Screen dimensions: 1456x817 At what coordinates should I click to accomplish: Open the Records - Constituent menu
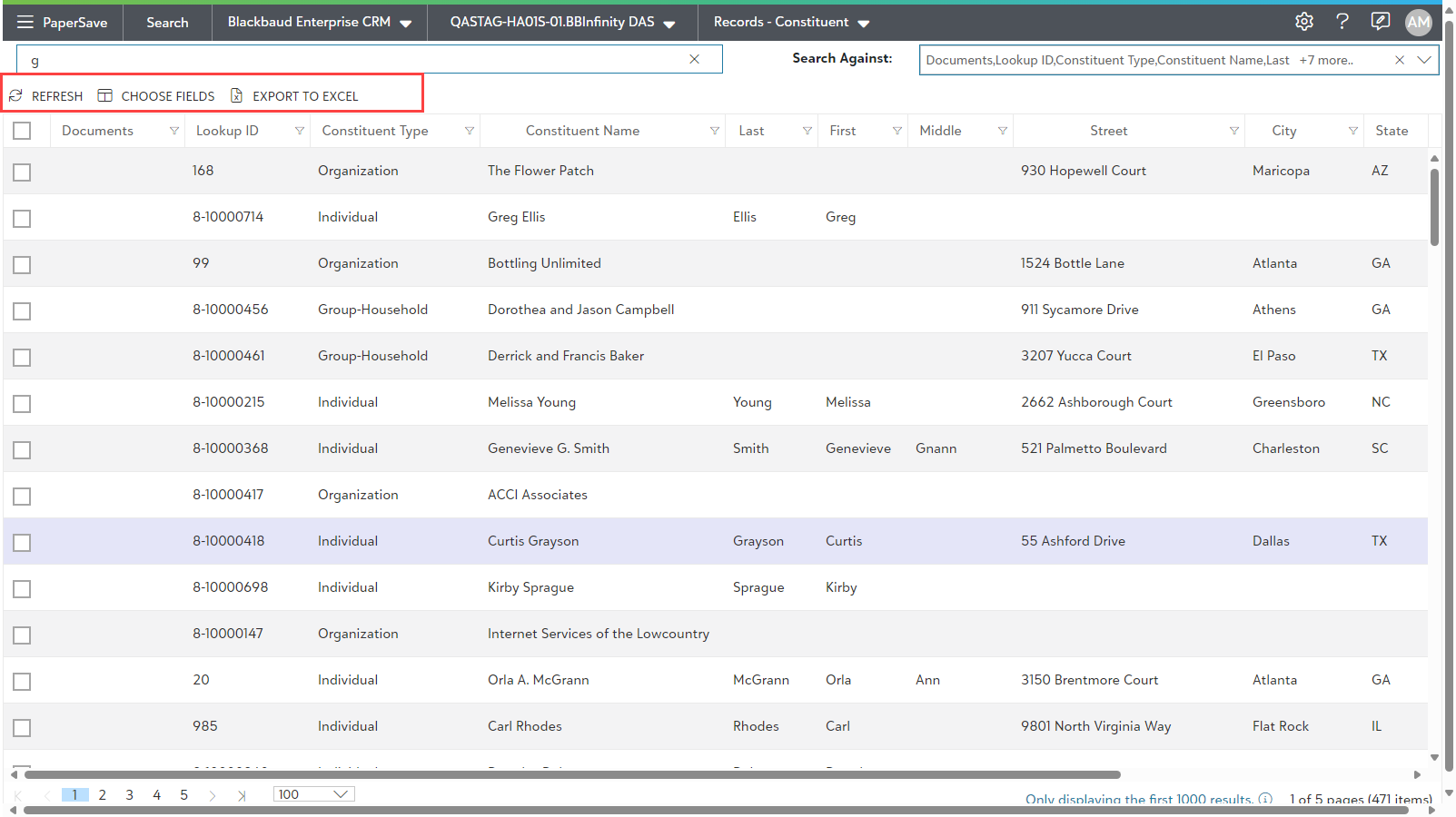790,22
